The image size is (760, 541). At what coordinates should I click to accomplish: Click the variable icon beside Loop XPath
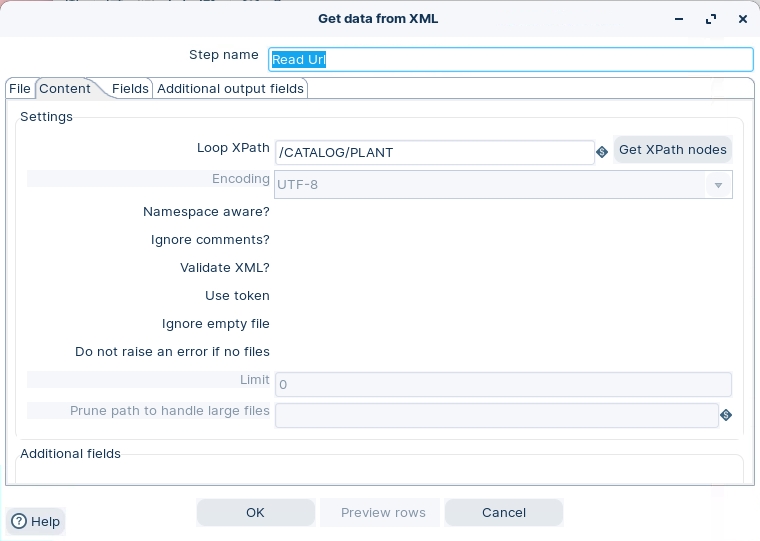pyautogui.click(x=602, y=152)
